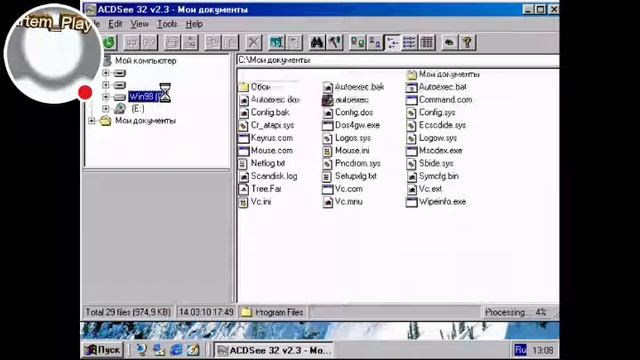Click the ACDSee 32 v2.3 taskbar button
The image size is (640, 360).
click(x=274, y=350)
